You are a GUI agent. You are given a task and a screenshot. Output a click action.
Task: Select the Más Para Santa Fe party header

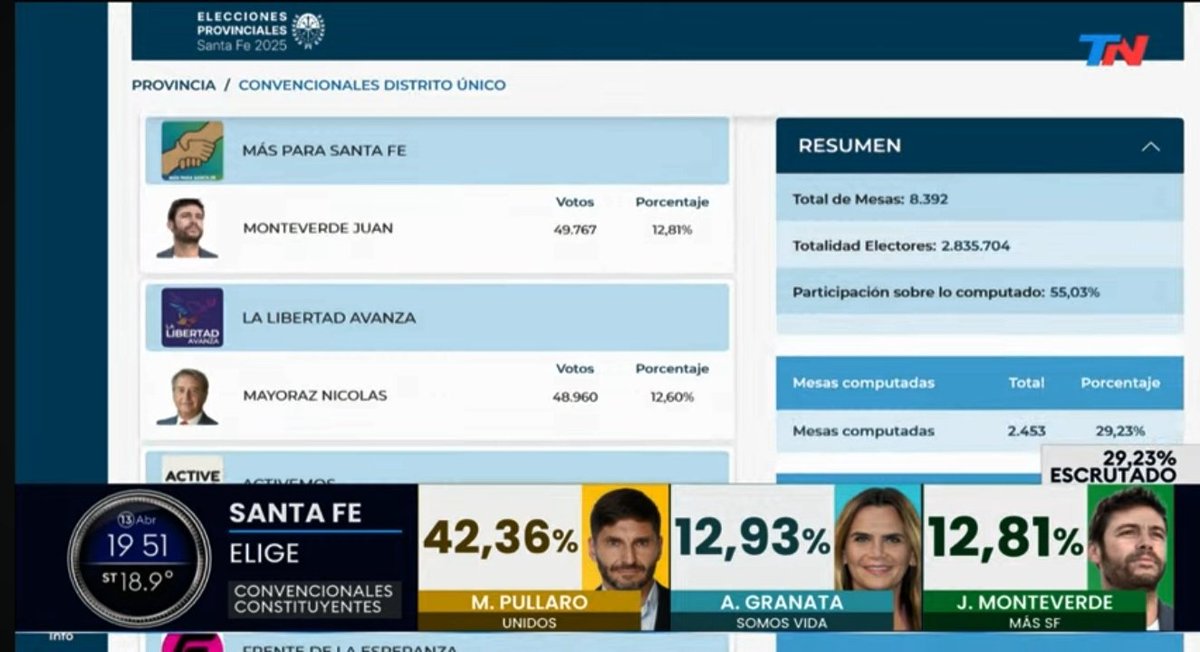(x=437, y=151)
